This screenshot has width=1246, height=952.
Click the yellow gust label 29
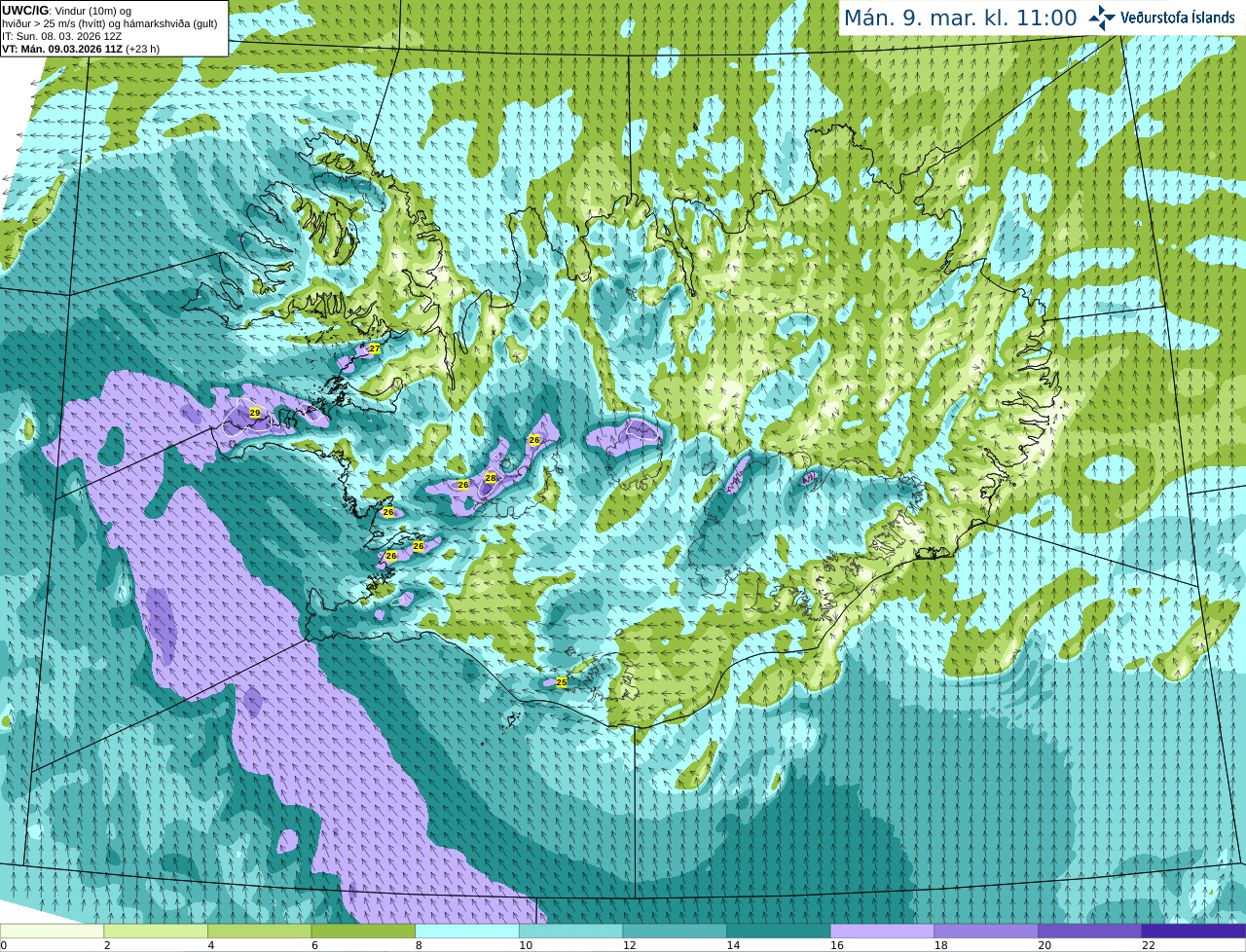tap(255, 414)
